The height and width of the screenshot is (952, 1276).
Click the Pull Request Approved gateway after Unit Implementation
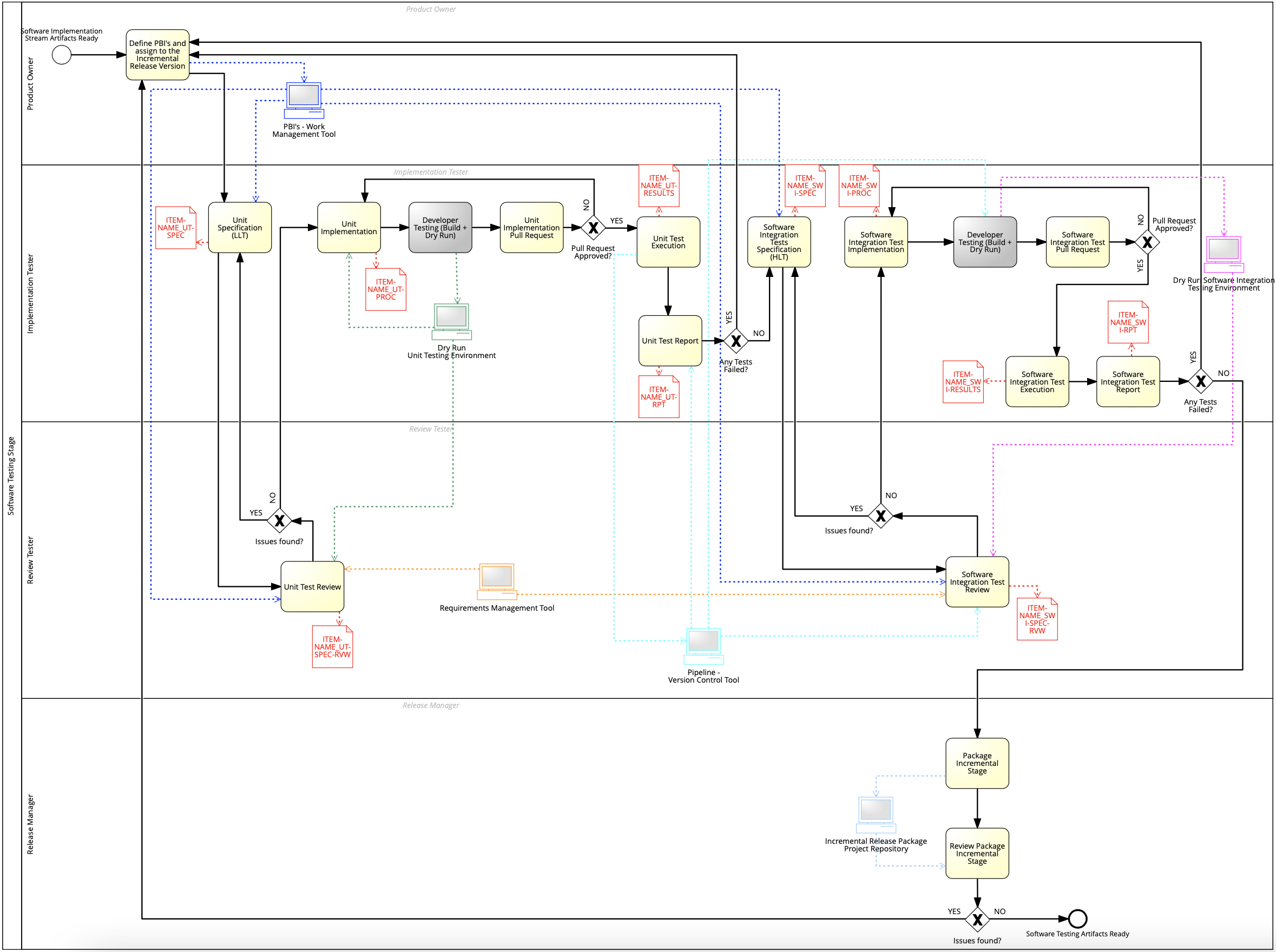593,228
